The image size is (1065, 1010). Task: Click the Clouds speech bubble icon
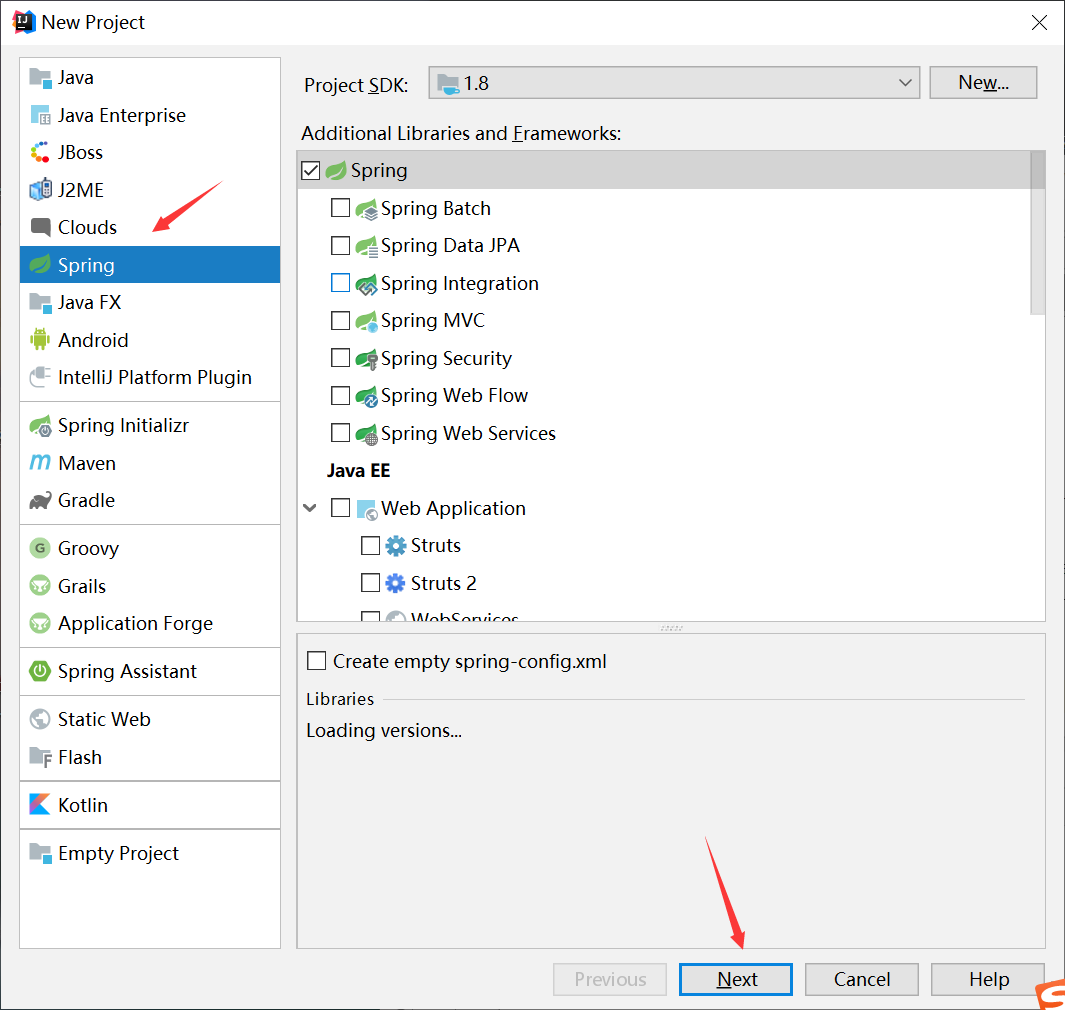[x=41, y=228]
